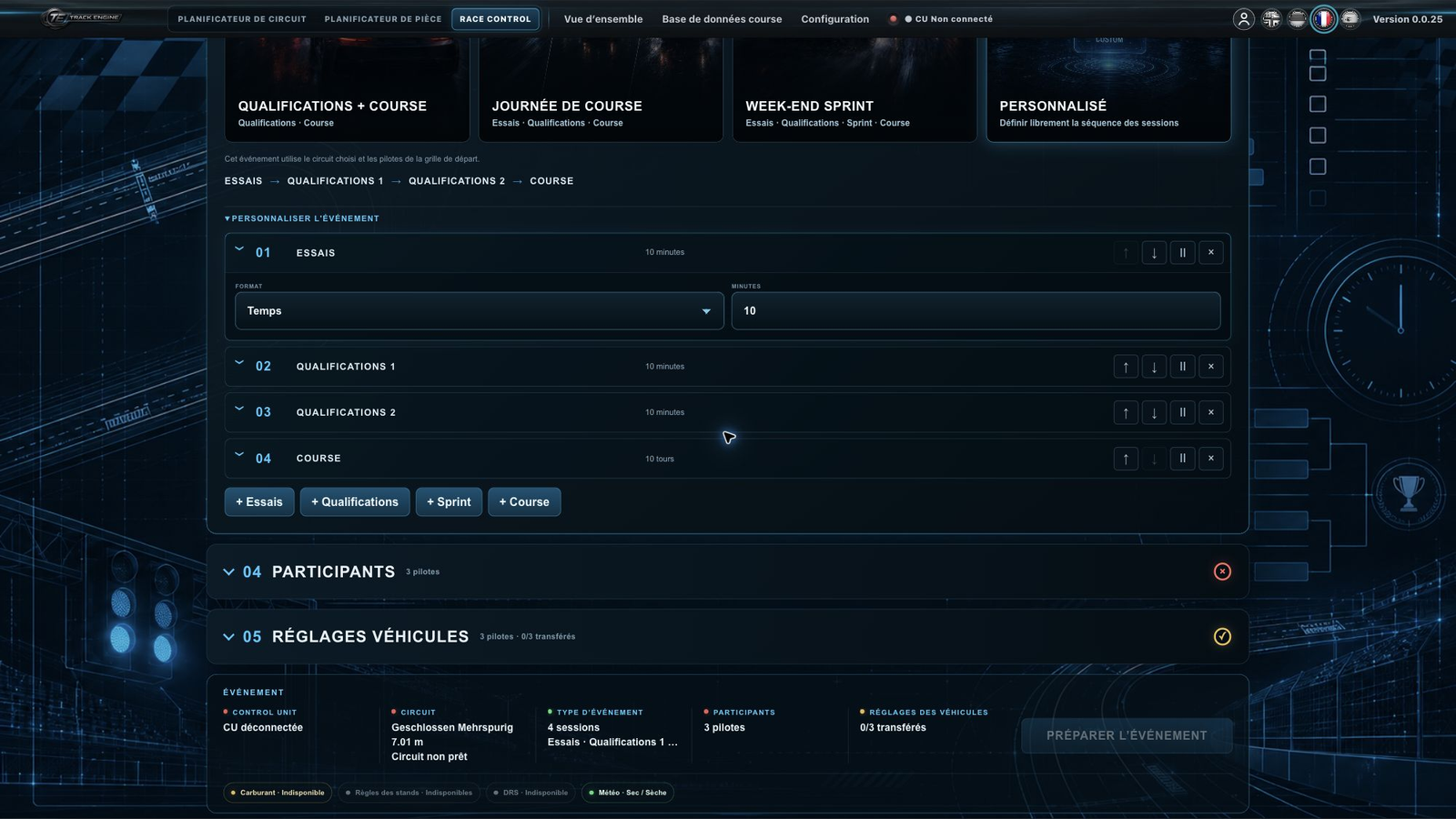1456x819 pixels.
Task: Add an Essais session button
Action: 259,502
